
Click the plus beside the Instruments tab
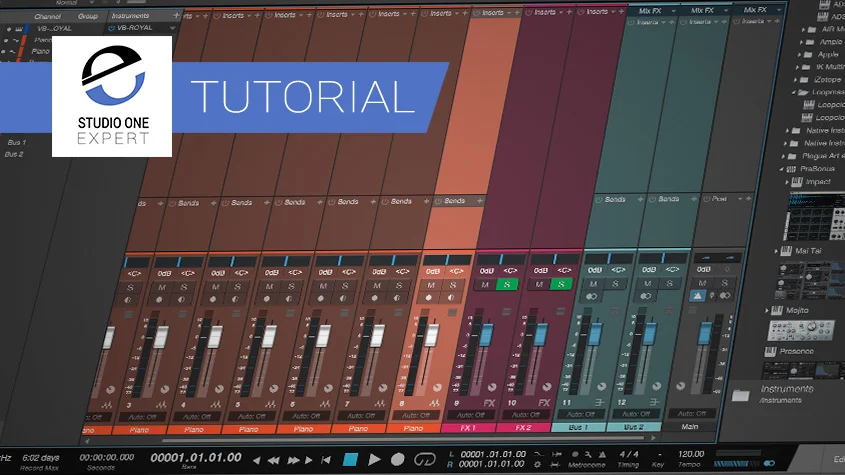[176, 15]
